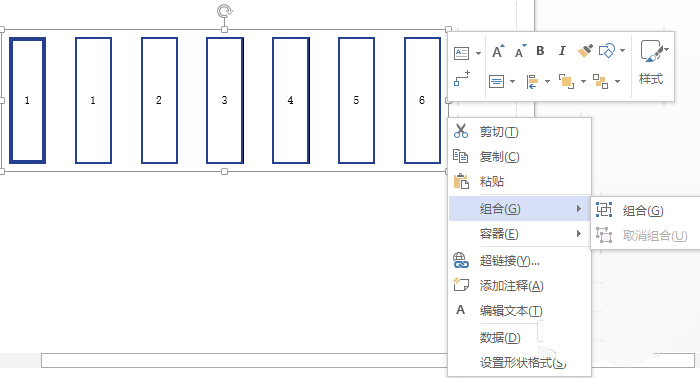The image size is (700, 378).
Task: Open the bring to front dropdown arrow
Action: [x=583, y=81]
